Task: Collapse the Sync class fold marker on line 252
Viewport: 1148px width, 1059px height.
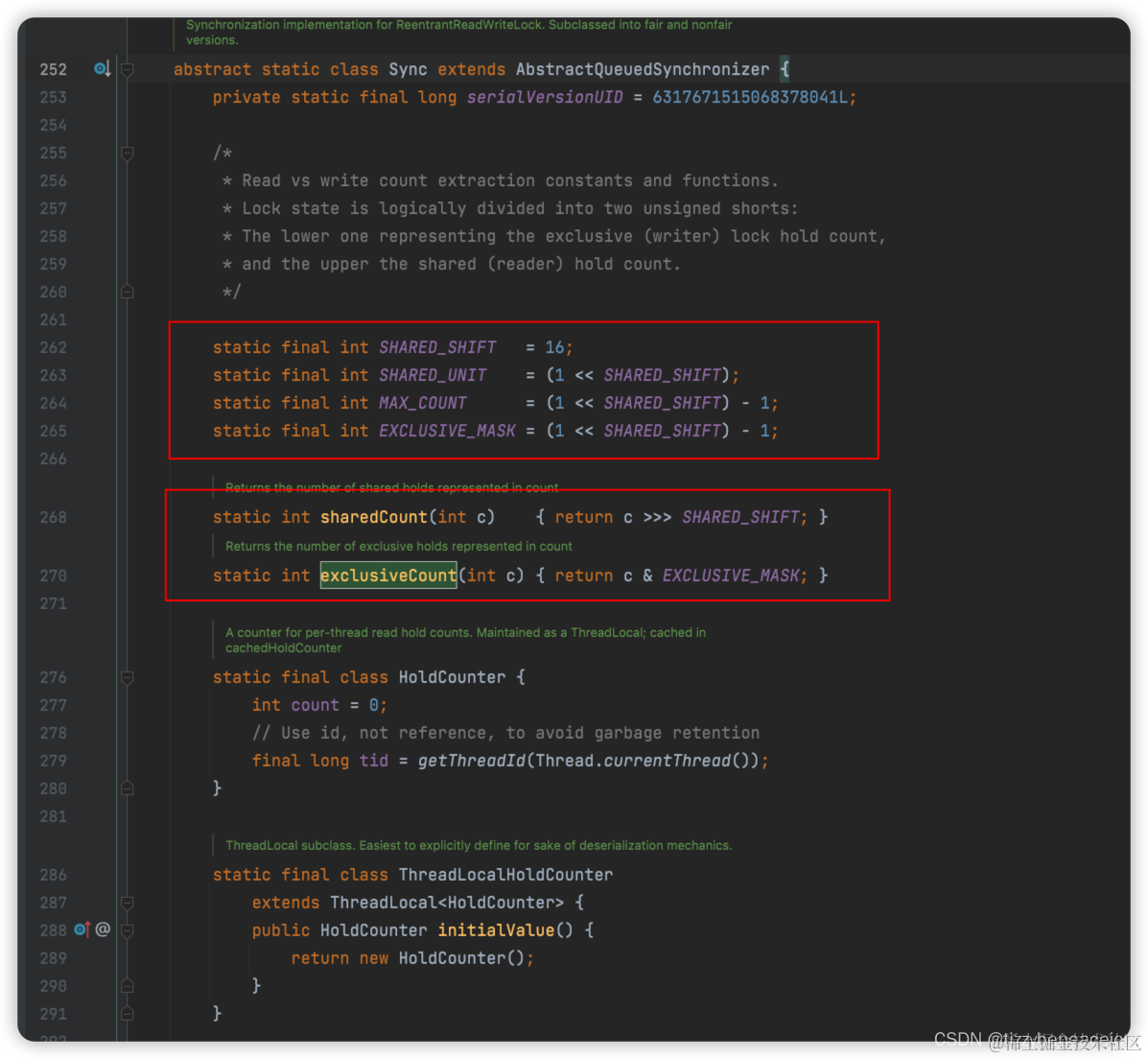Action: coord(127,70)
